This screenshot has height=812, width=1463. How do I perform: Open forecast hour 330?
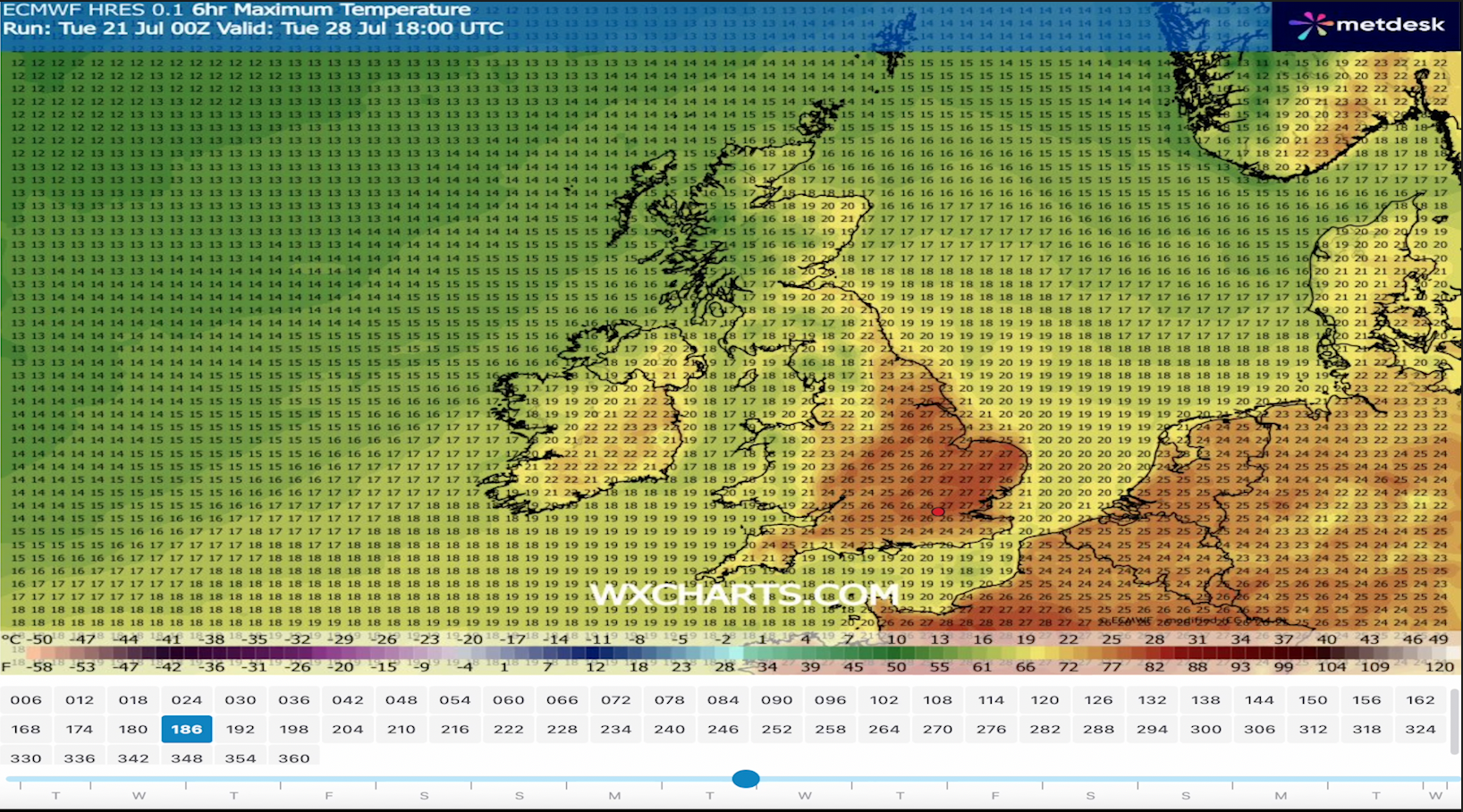(x=26, y=758)
